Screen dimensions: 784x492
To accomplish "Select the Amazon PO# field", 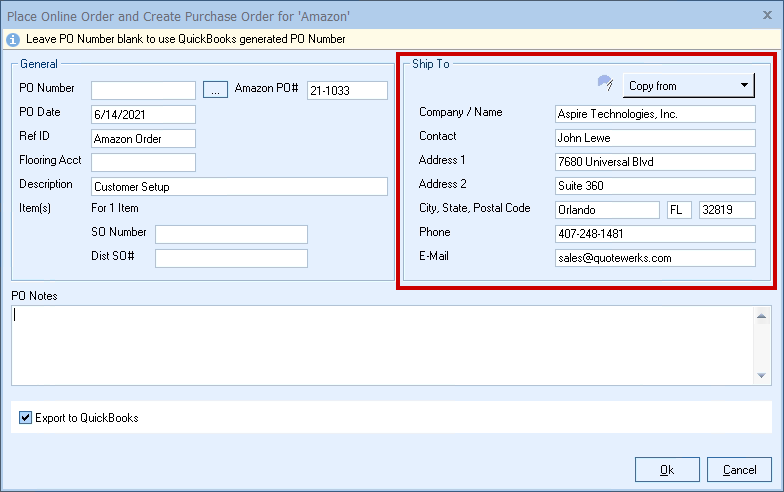I will click(x=346, y=90).
